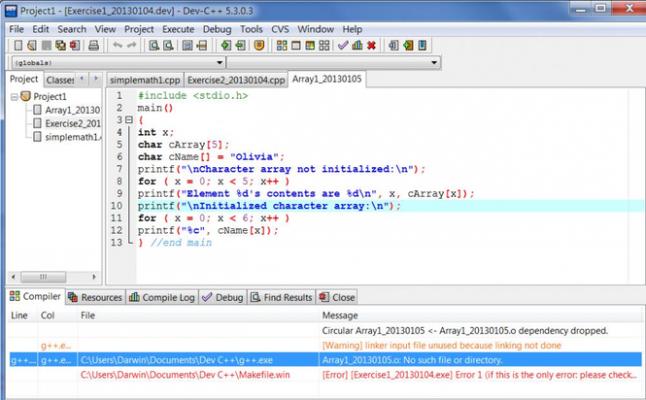Click the Goto Line toolbar icon
The width and height of the screenshot is (646, 400).
[x=201, y=45]
